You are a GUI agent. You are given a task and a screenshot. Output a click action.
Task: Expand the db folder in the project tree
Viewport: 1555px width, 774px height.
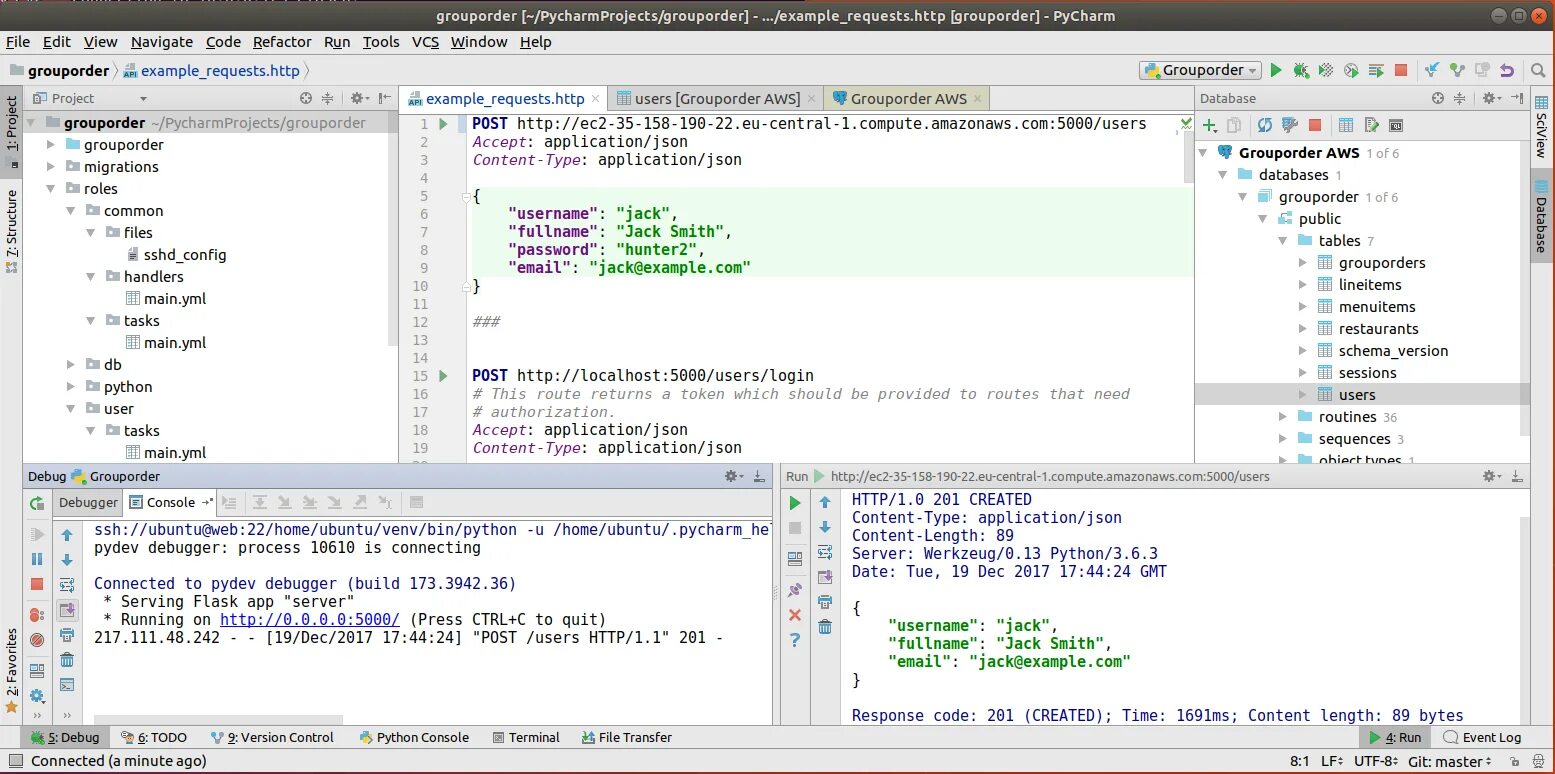71,365
